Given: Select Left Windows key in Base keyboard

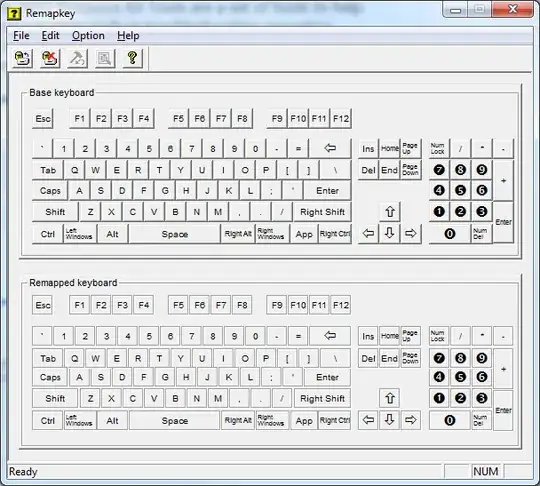Looking at the screenshot, I should point(79,234).
